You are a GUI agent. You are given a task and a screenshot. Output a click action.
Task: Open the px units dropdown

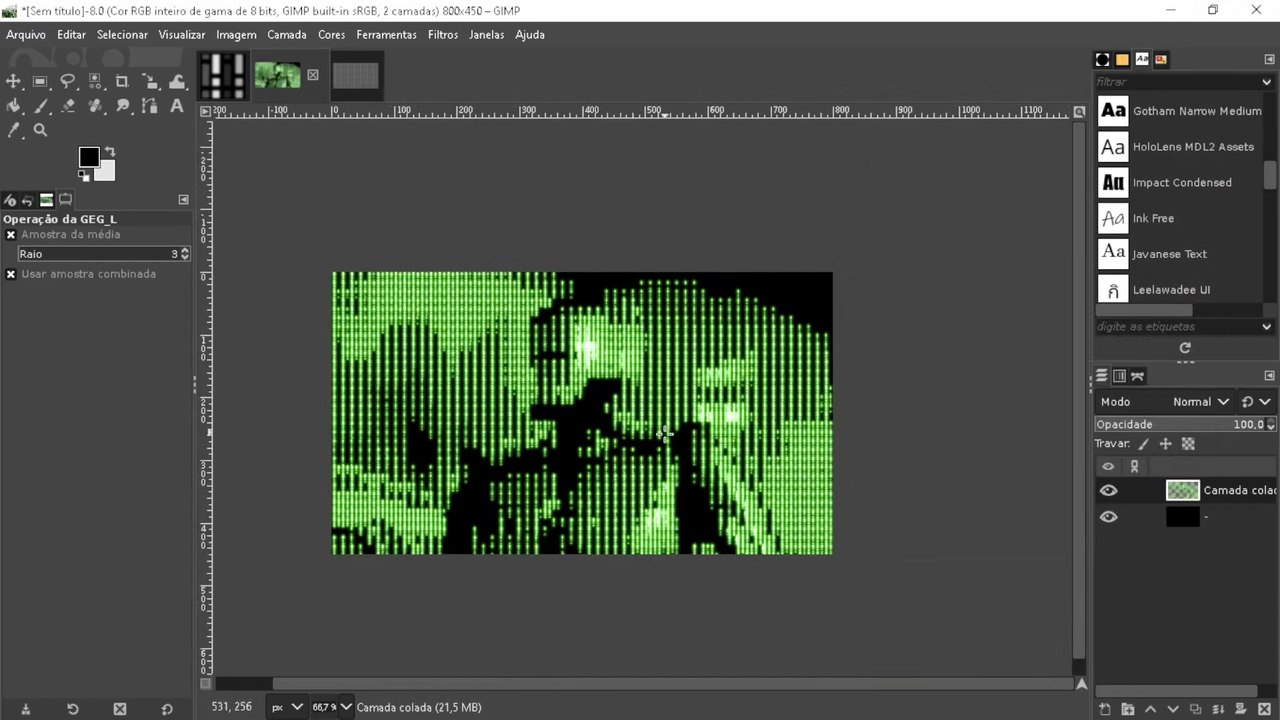coord(286,707)
